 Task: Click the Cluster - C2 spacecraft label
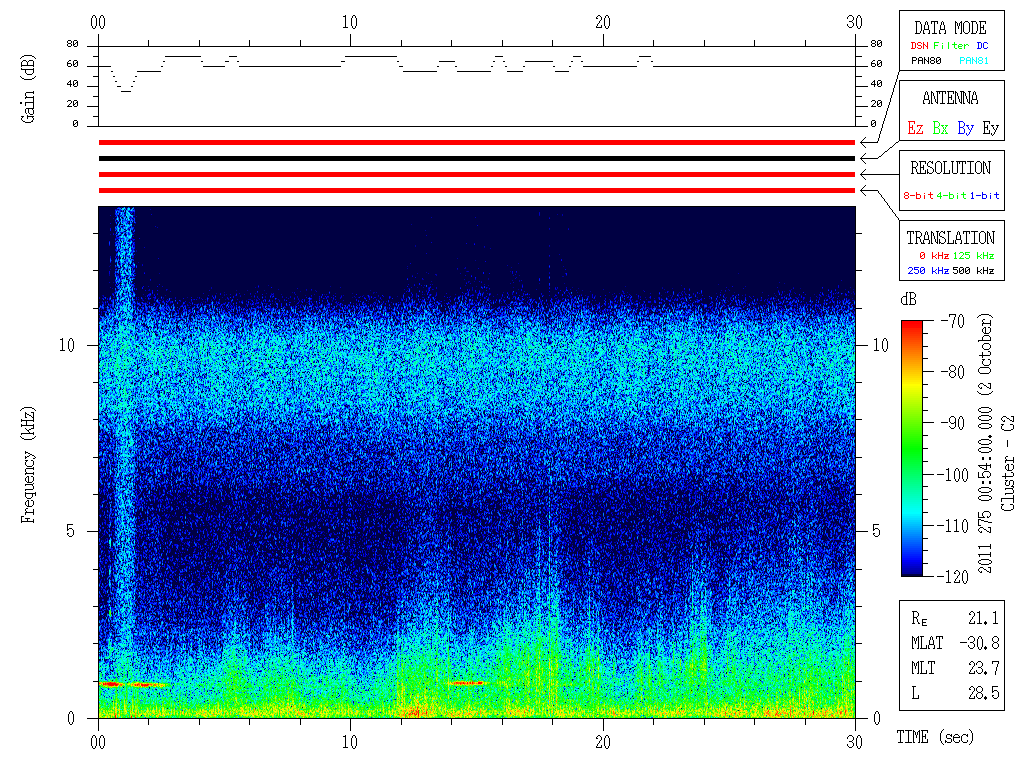(1008, 463)
